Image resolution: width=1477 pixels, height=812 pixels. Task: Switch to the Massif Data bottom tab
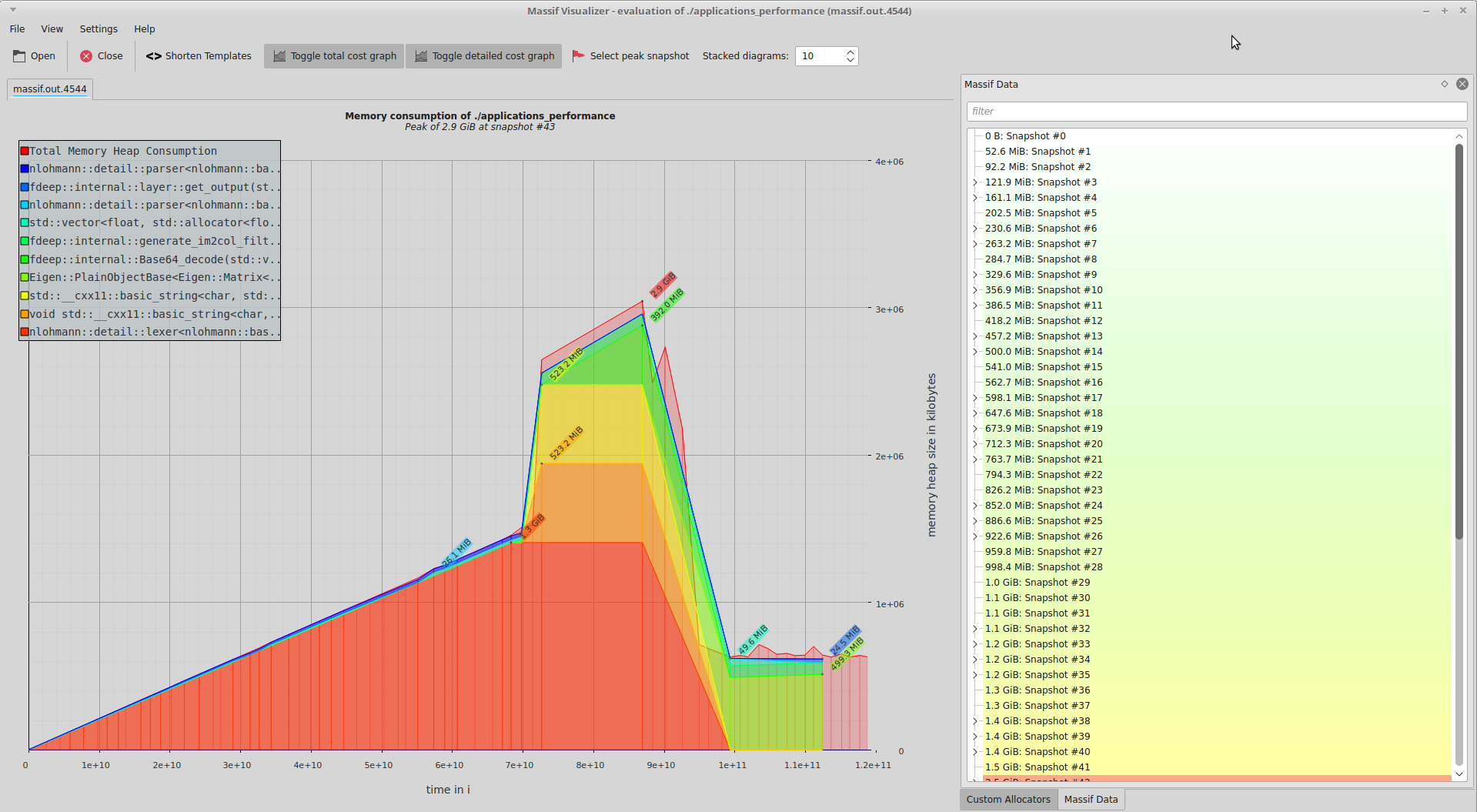(x=1091, y=800)
